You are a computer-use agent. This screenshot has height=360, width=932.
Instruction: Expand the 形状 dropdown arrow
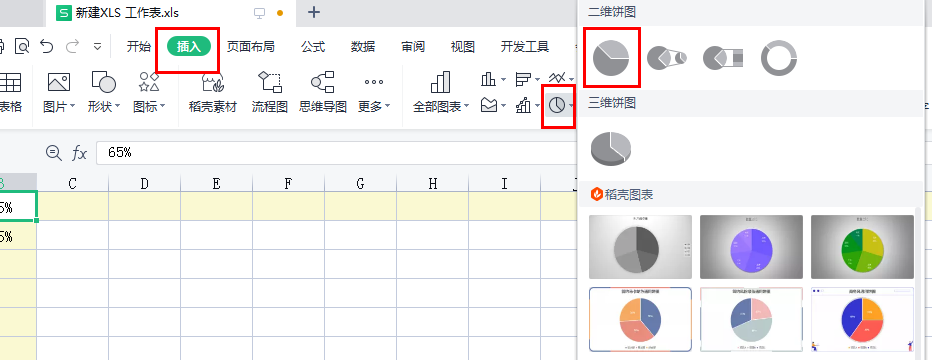coord(118,107)
